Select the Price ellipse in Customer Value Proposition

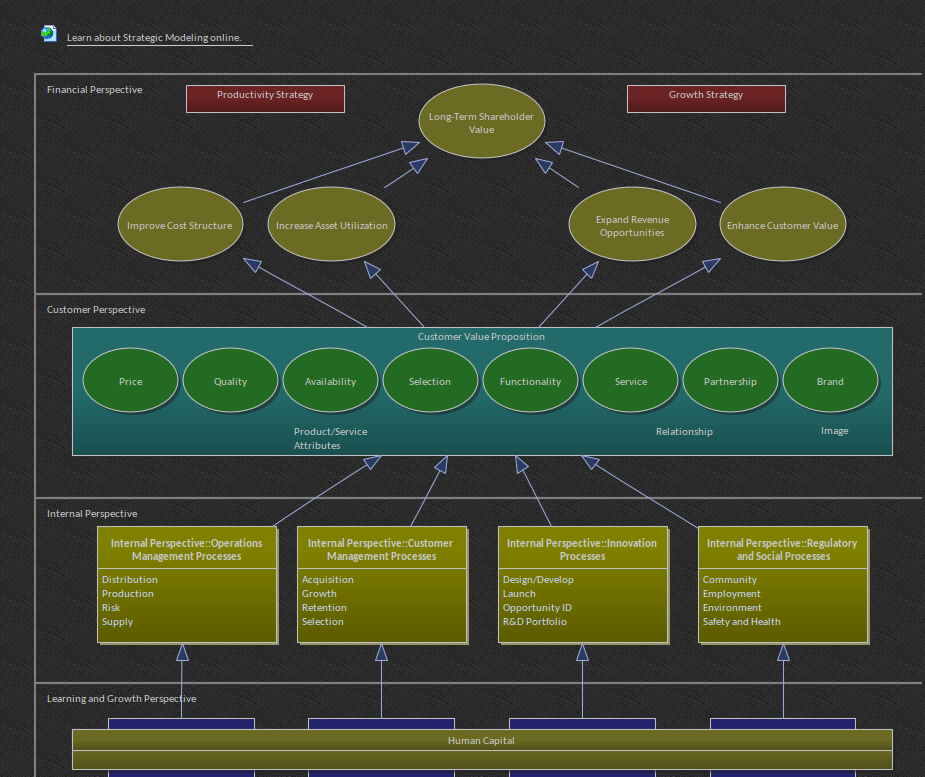click(131, 381)
